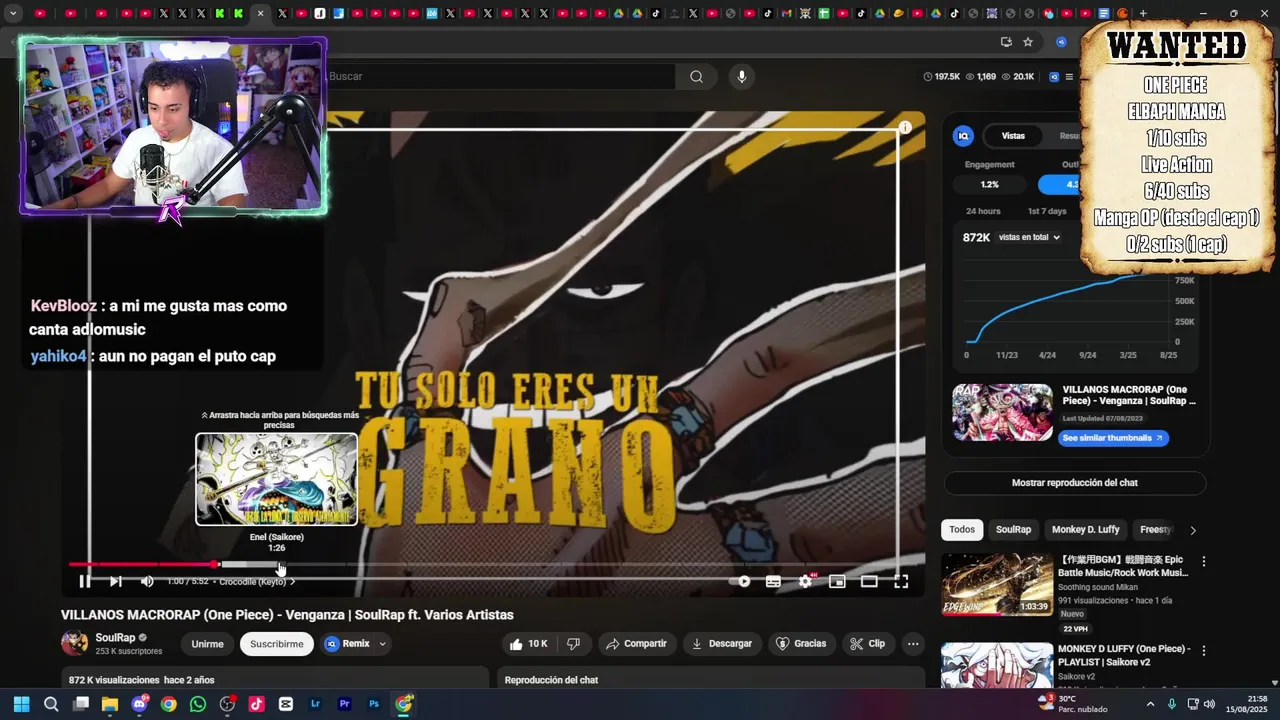Select the SoulRap filter chip
The image size is (1280, 720).
click(1013, 530)
